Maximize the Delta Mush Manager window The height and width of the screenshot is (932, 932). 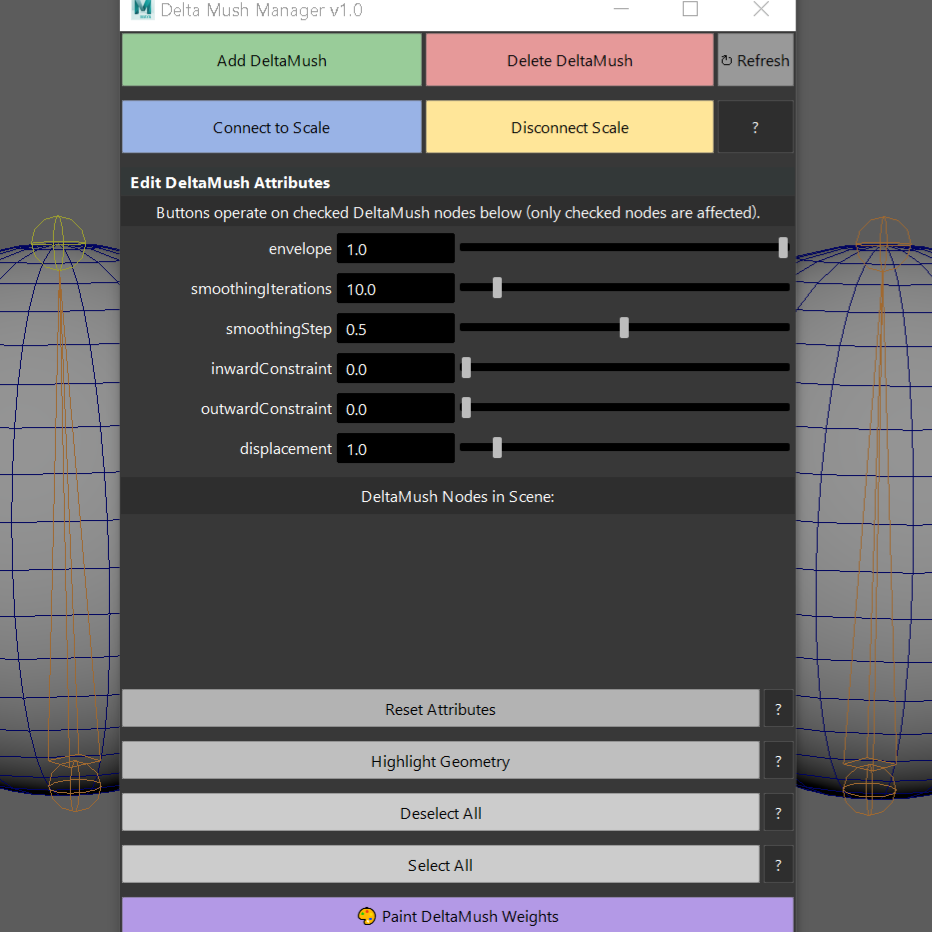690,9
